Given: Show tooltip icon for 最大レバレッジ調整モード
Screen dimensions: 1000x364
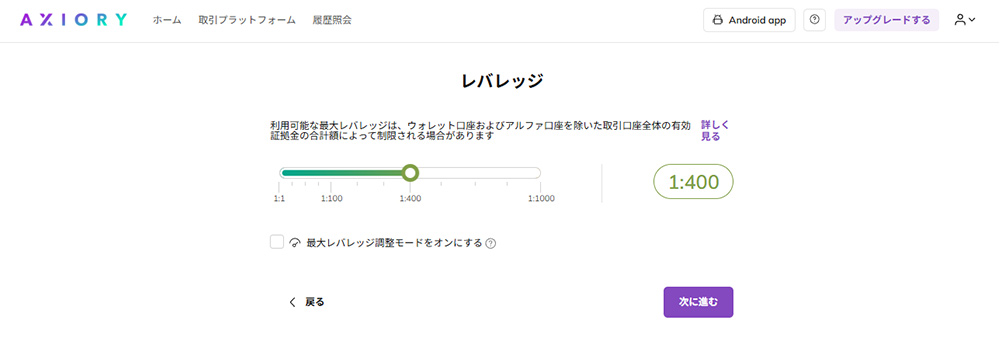Looking at the screenshot, I should tap(490, 243).
